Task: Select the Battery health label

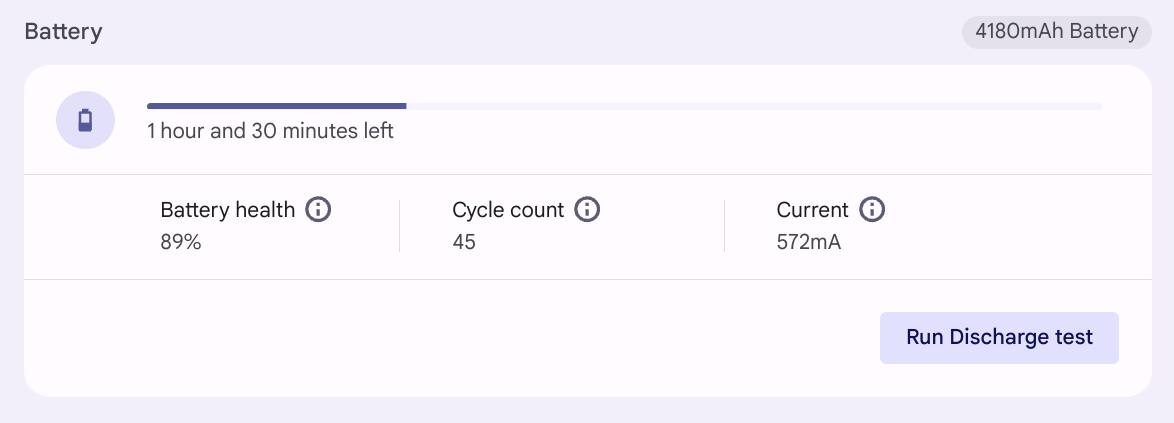Action: coord(228,210)
